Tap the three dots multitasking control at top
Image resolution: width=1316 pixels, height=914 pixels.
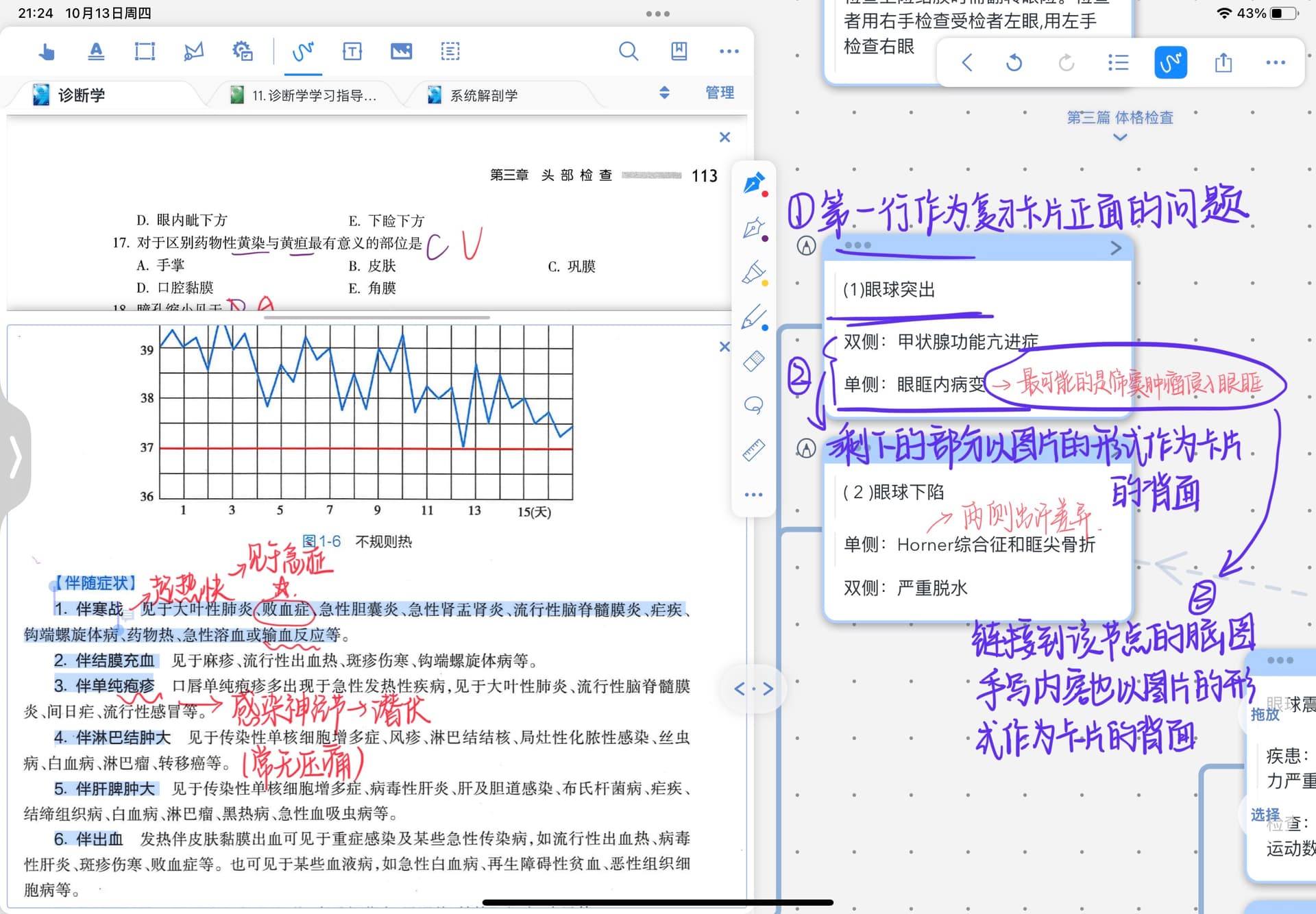[657, 14]
